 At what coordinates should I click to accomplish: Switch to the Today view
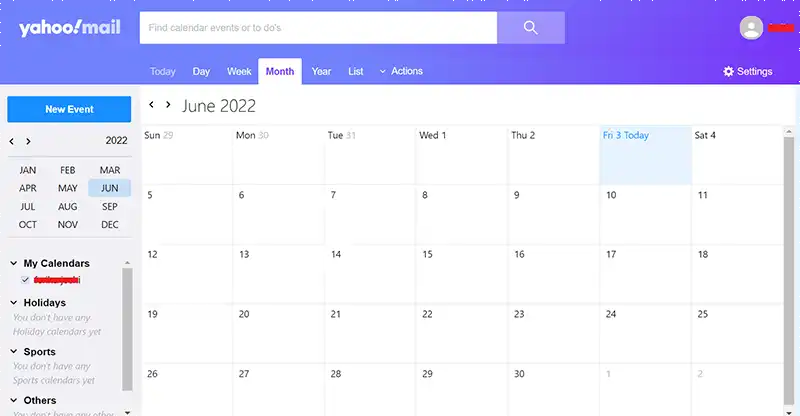click(163, 71)
